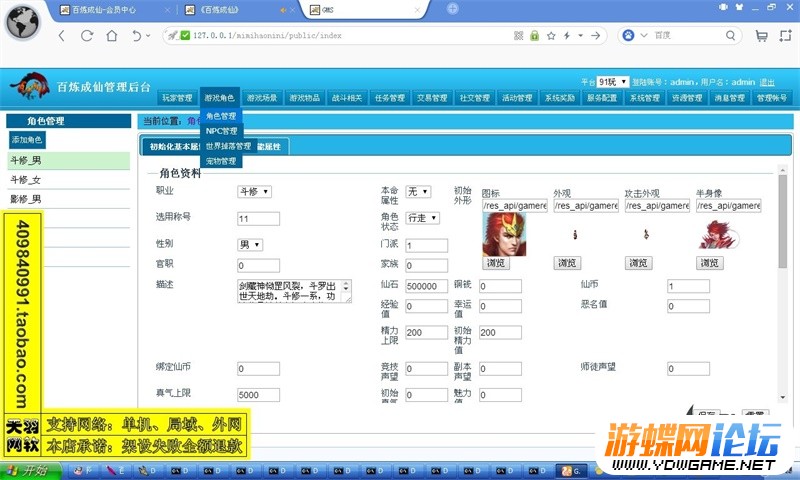Viewport: 800px width, 480px height.
Task: Select 世界掉落管理 in dropdown menu
Action: pyautogui.click(x=228, y=146)
